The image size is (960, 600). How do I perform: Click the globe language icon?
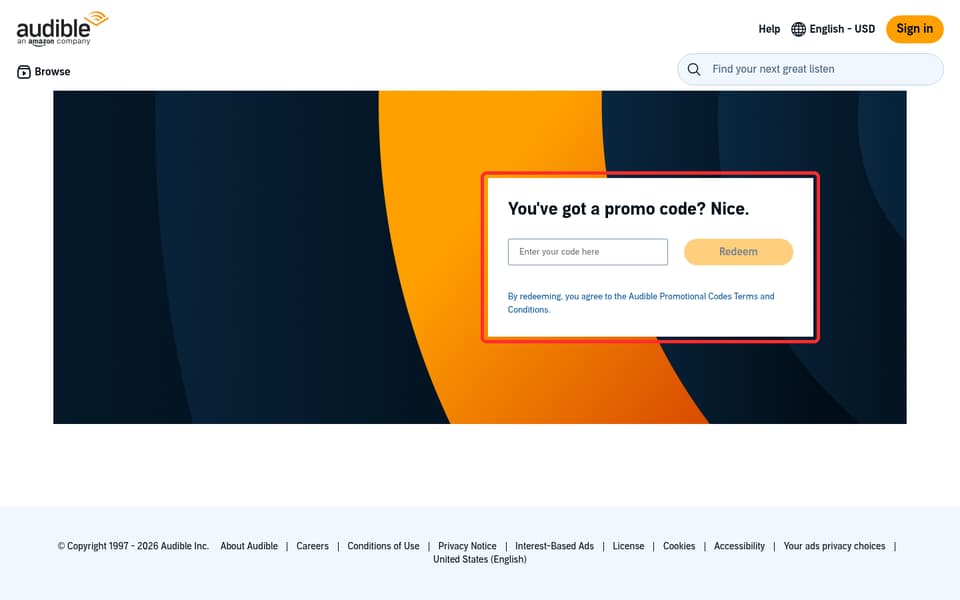[x=798, y=29]
